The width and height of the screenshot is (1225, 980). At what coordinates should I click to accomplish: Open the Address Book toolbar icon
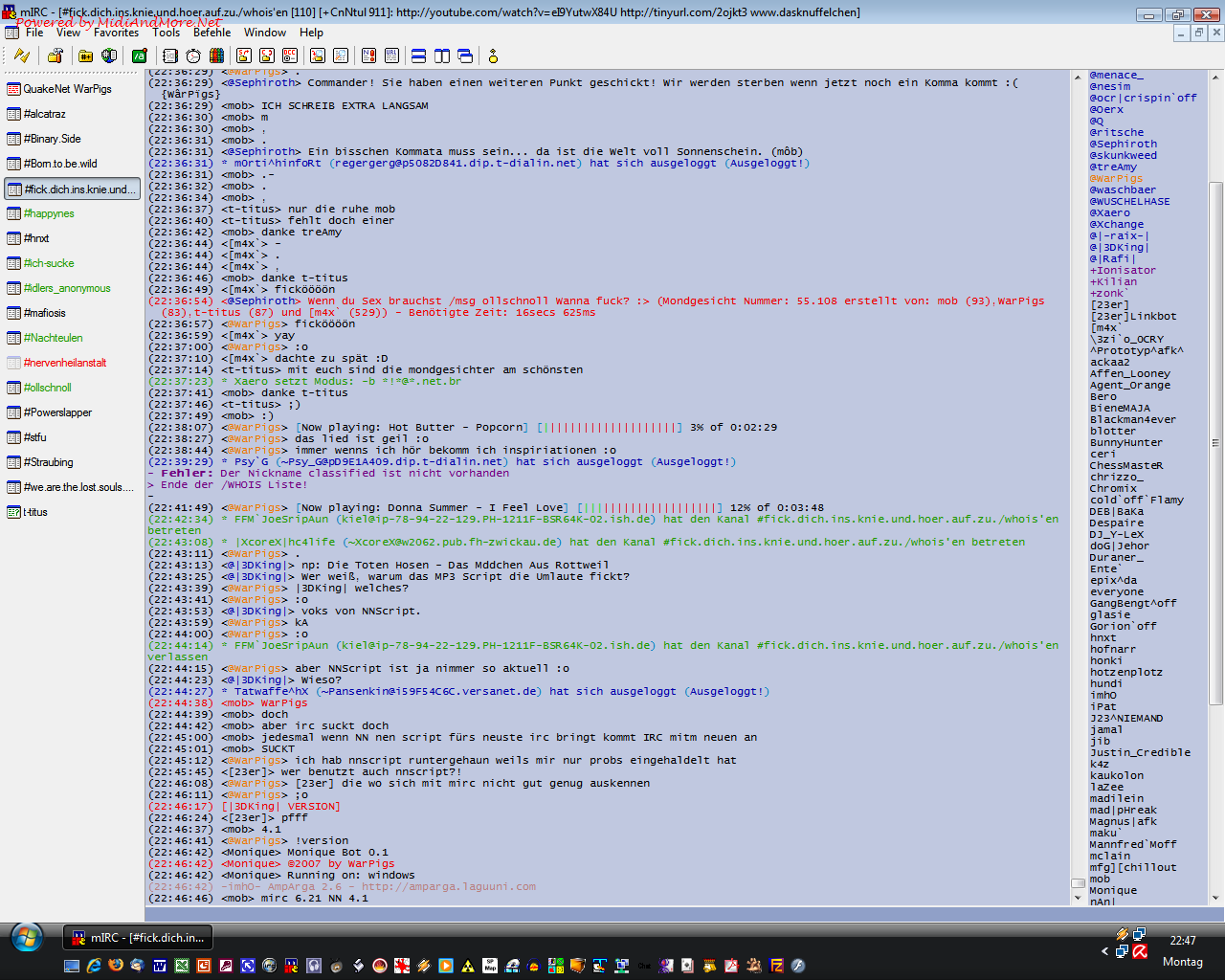click(x=170, y=56)
